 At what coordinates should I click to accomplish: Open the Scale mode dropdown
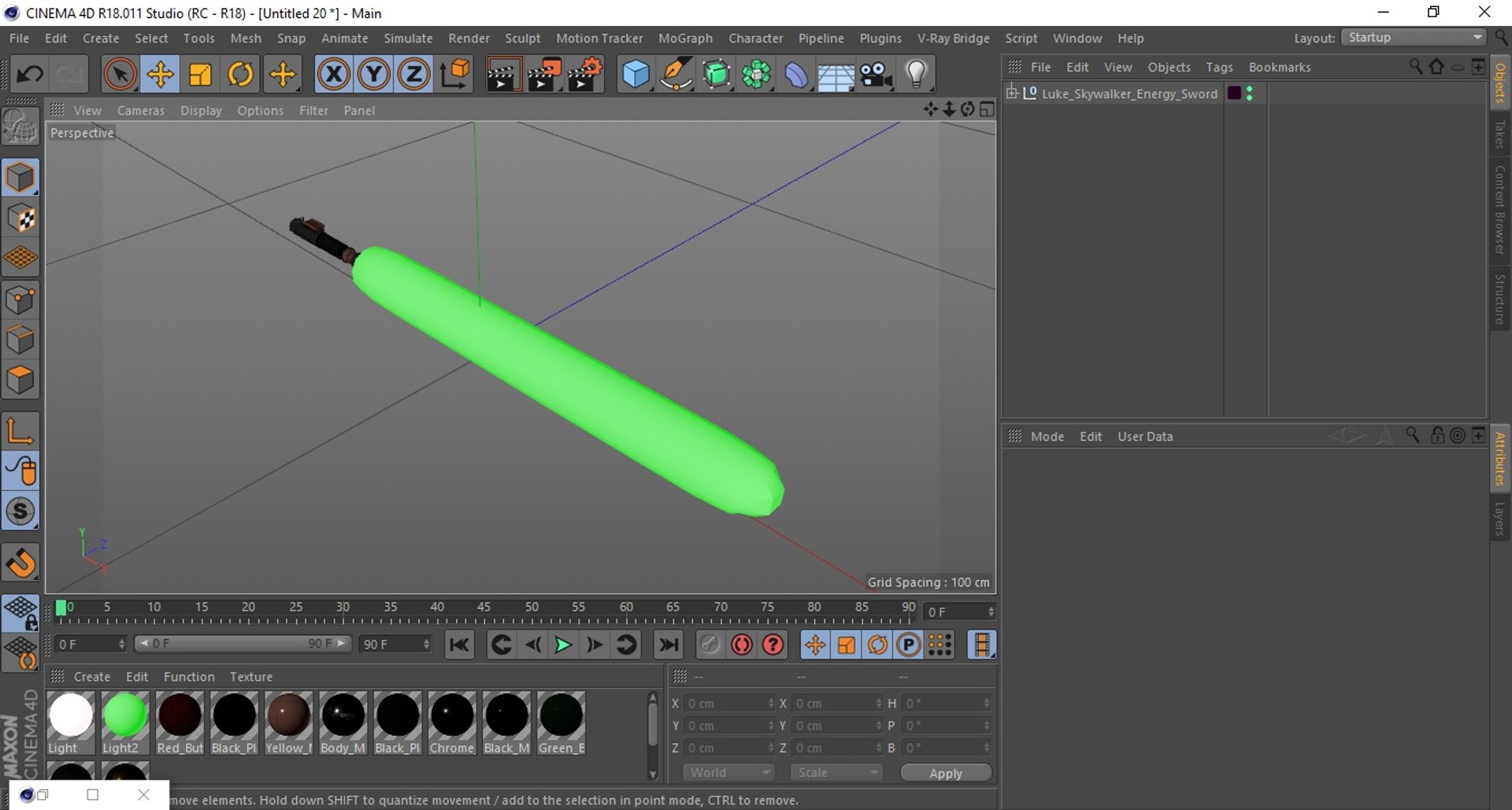(836, 773)
